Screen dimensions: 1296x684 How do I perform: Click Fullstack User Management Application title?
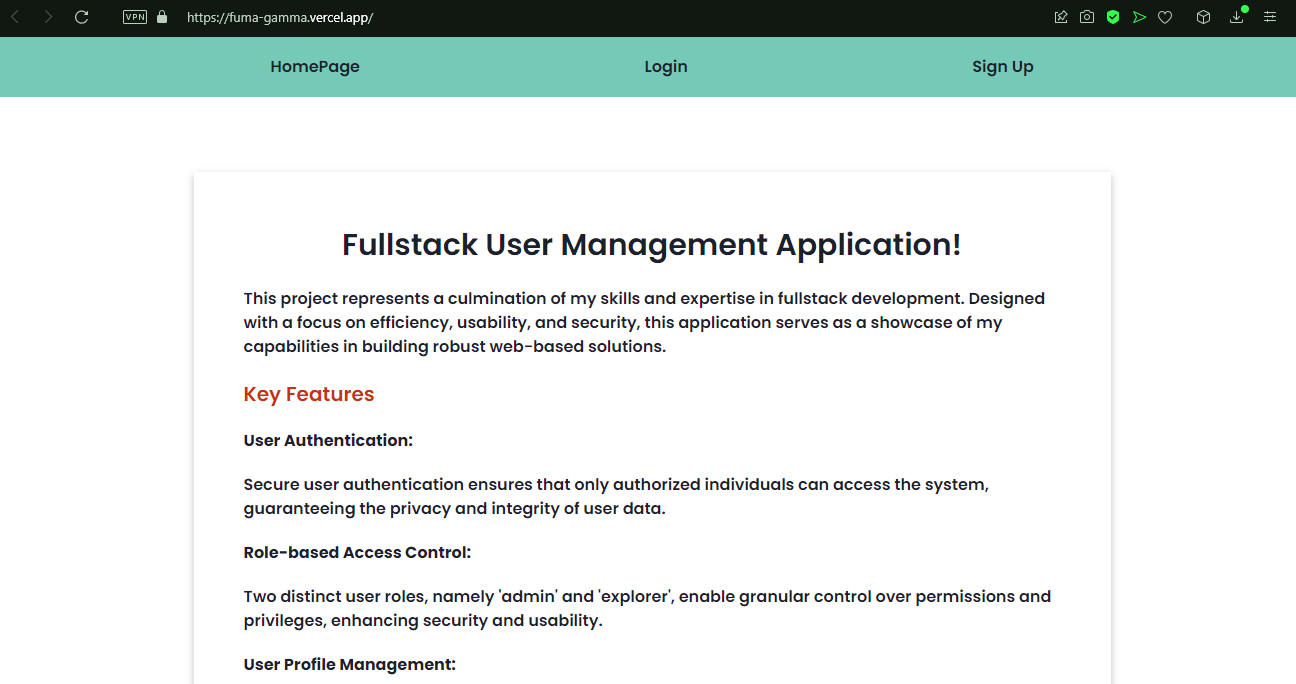[x=652, y=245]
